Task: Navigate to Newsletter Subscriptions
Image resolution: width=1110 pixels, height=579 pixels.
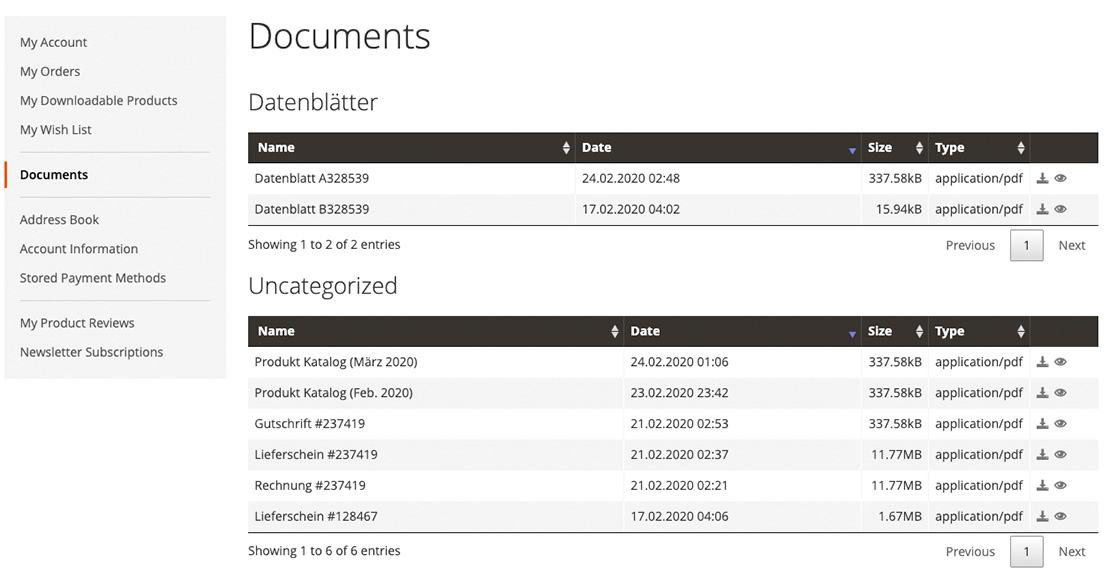Action: (x=91, y=352)
